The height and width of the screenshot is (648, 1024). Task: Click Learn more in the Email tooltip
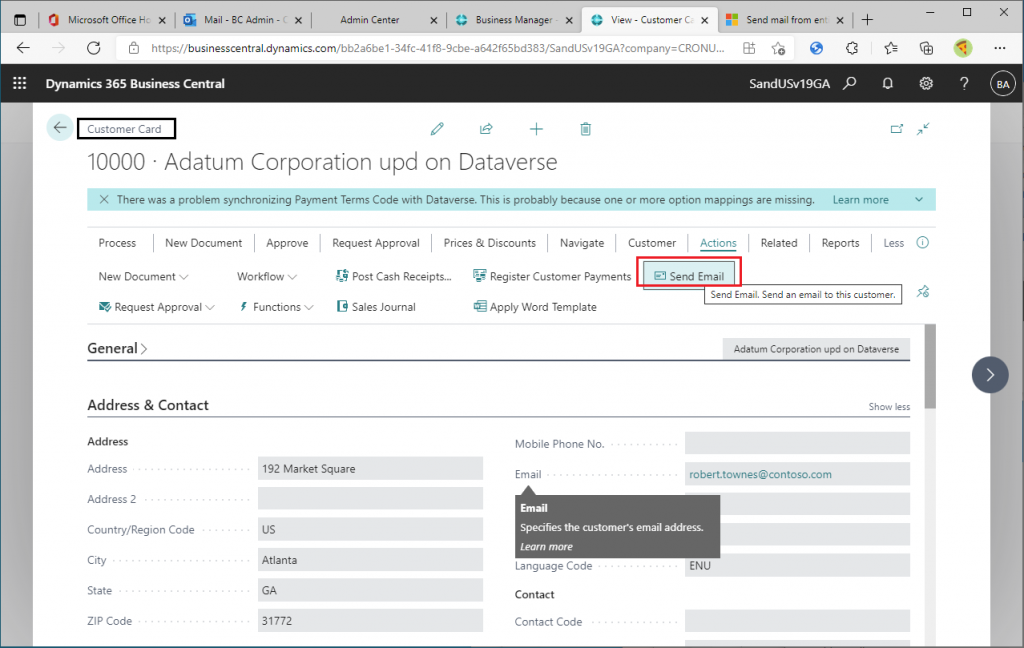pyautogui.click(x=547, y=547)
